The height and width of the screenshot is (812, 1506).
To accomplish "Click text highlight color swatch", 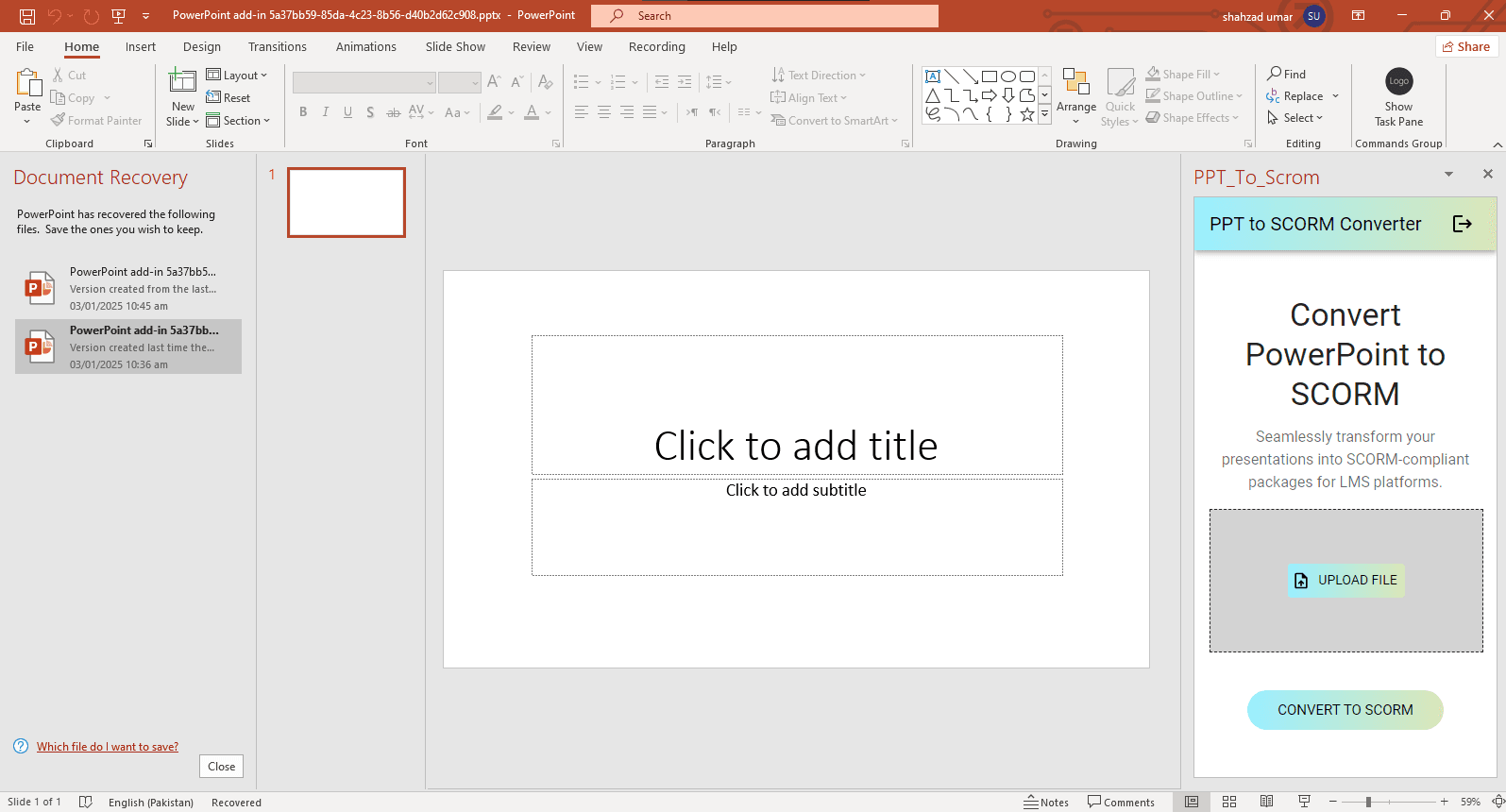I will pyautogui.click(x=495, y=112).
